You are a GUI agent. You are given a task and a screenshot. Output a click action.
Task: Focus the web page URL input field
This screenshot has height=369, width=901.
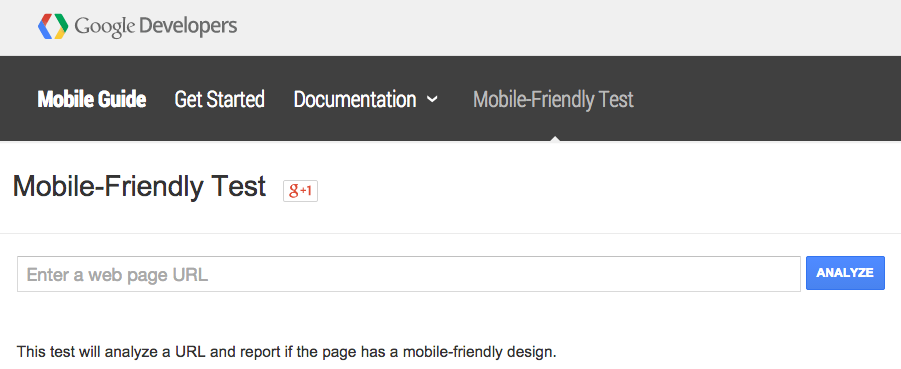tap(409, 274)
